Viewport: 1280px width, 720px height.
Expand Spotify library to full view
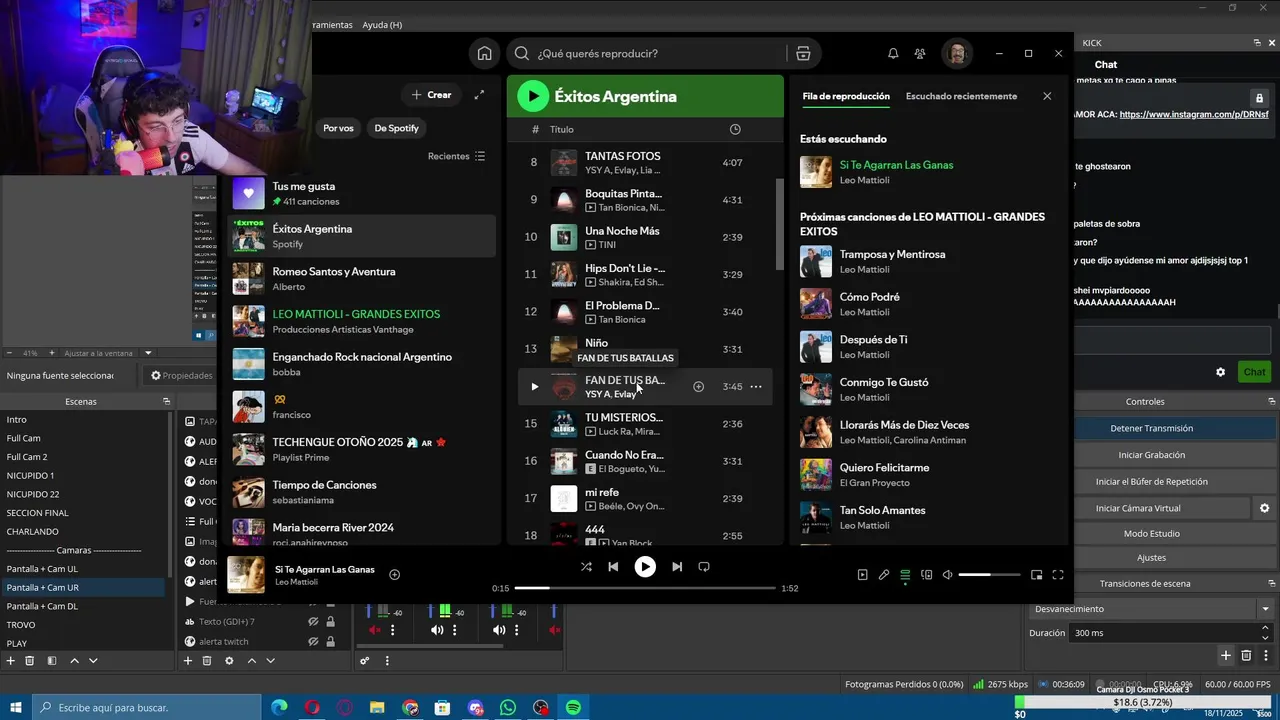click(479, 94)
